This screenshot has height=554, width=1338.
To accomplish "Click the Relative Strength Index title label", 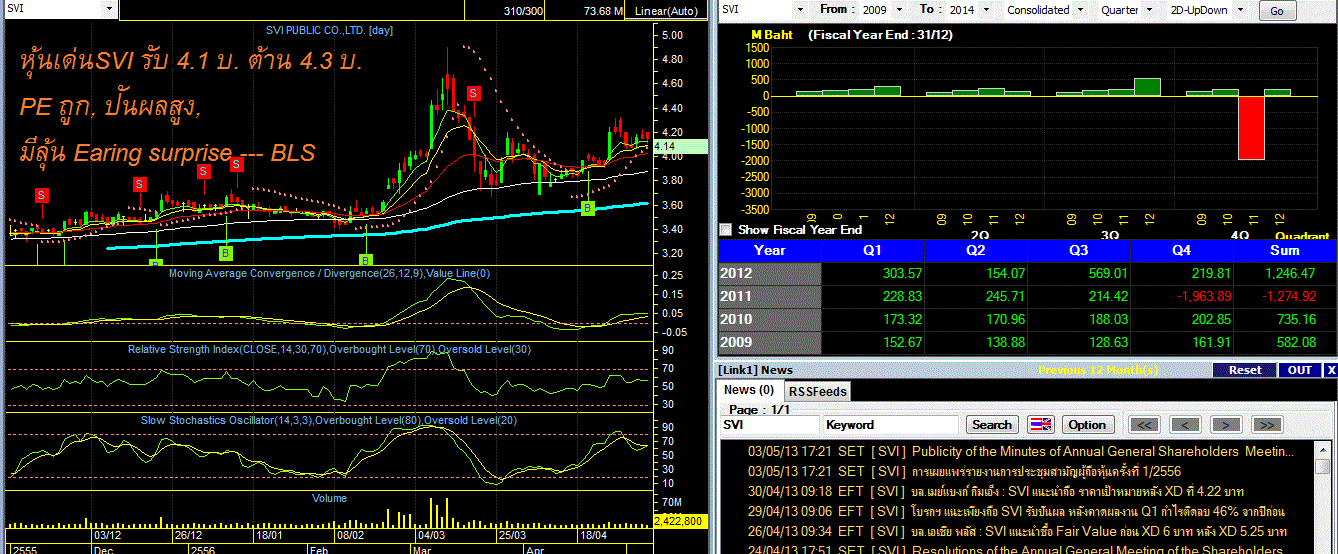I will pos(329,349).
